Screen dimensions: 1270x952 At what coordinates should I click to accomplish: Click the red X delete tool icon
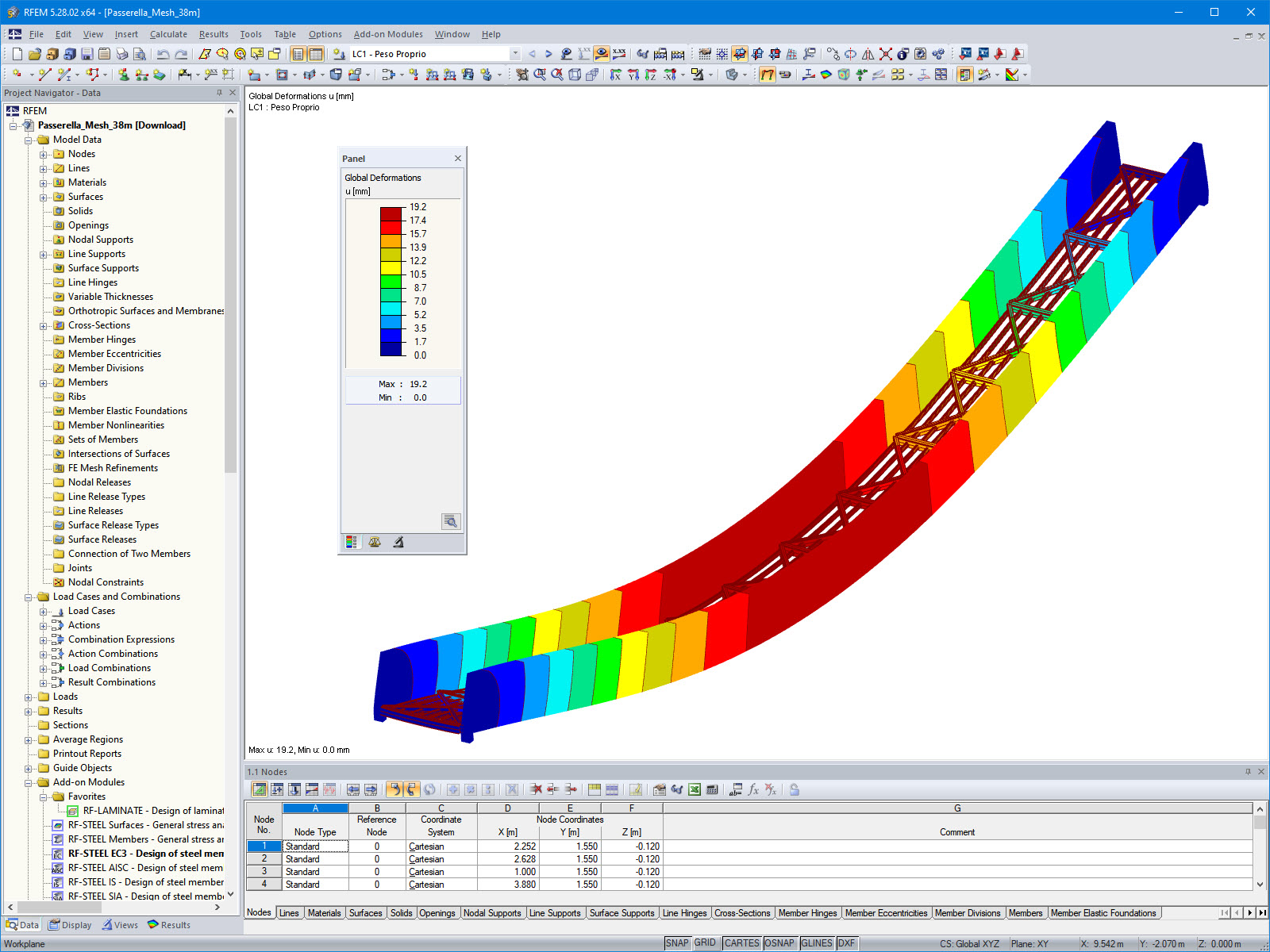tap(886, 54)
